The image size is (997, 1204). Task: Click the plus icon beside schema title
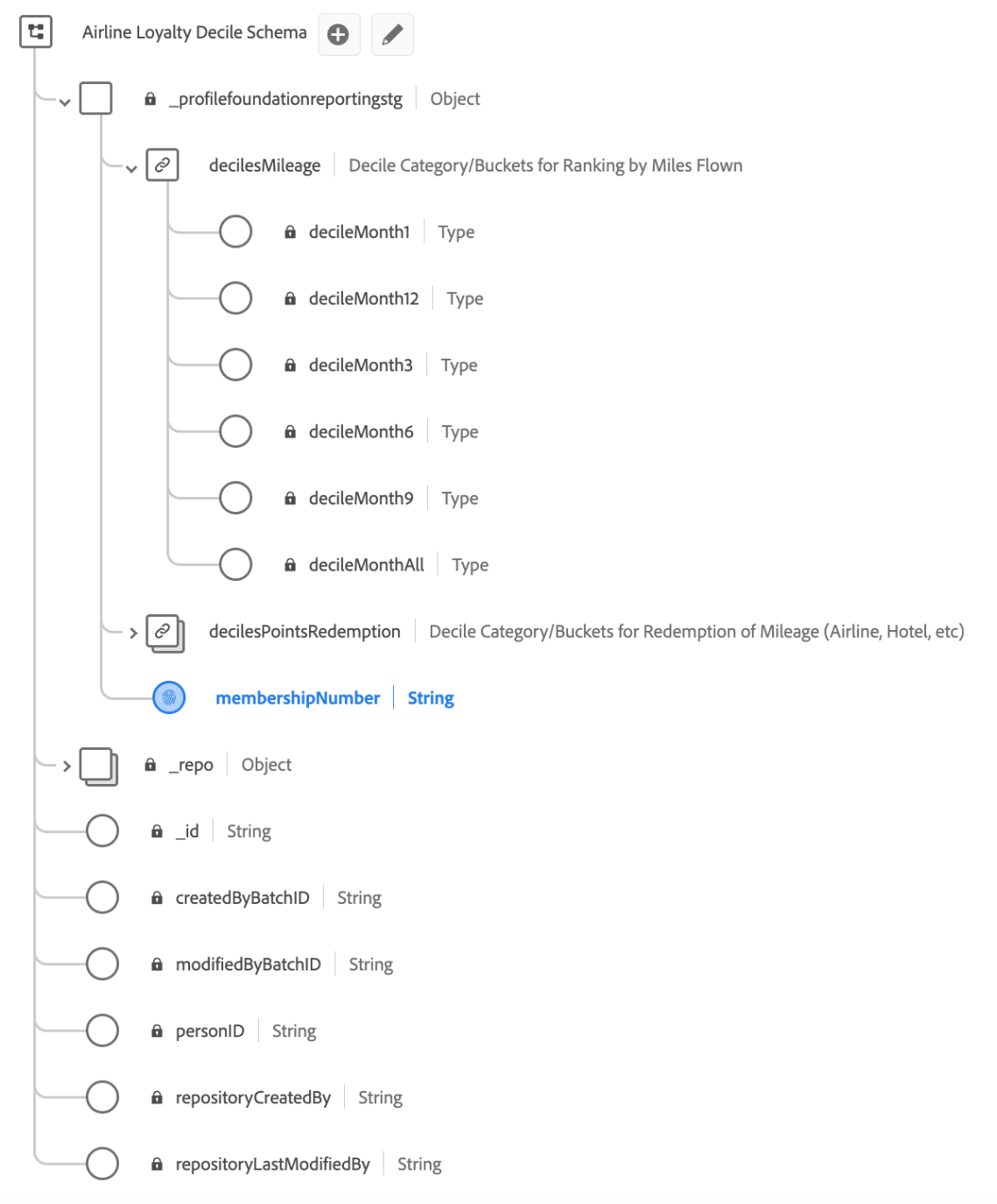click(339, 34)
